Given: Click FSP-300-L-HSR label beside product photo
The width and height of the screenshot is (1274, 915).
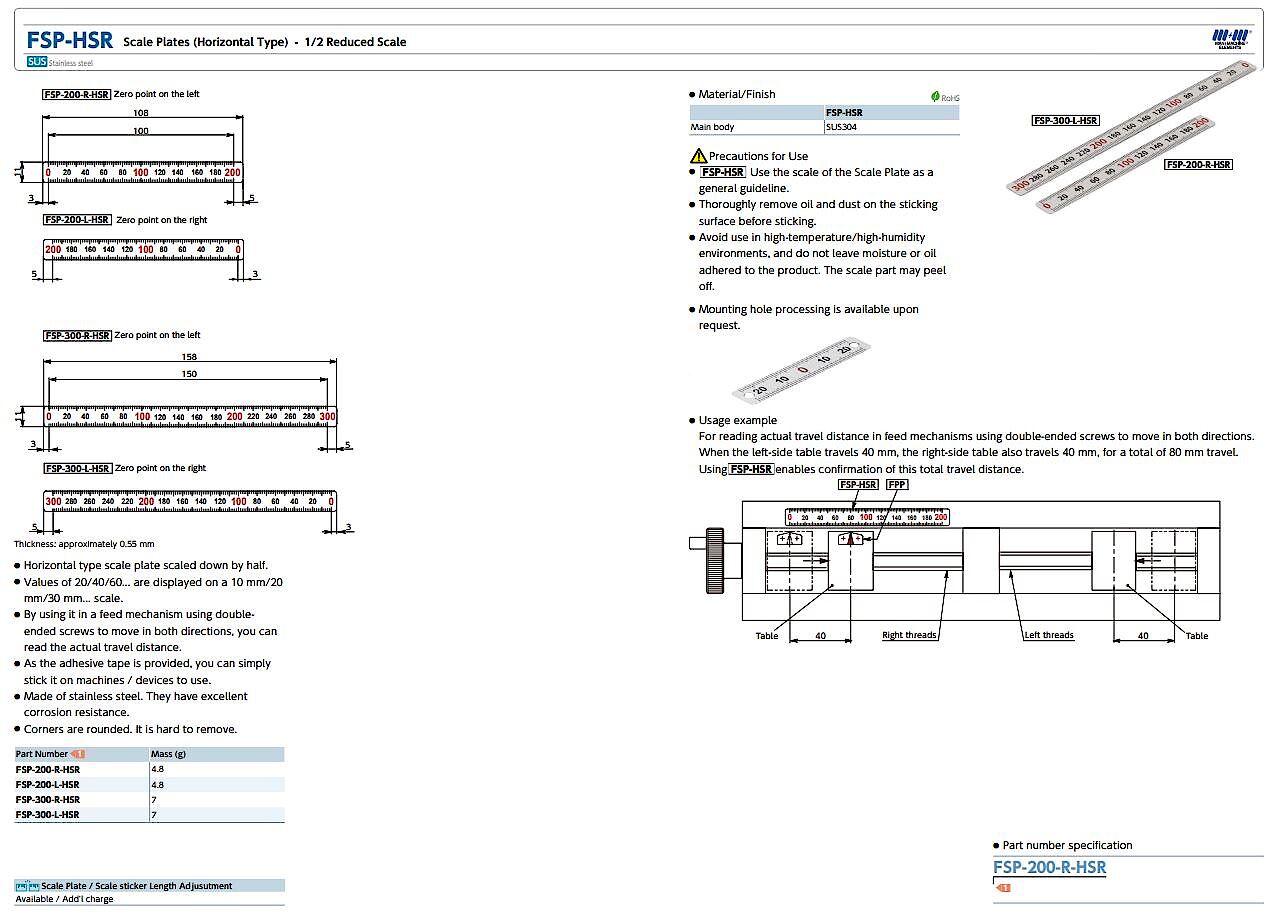Looking at the screenshot, I should point(1066,120).
